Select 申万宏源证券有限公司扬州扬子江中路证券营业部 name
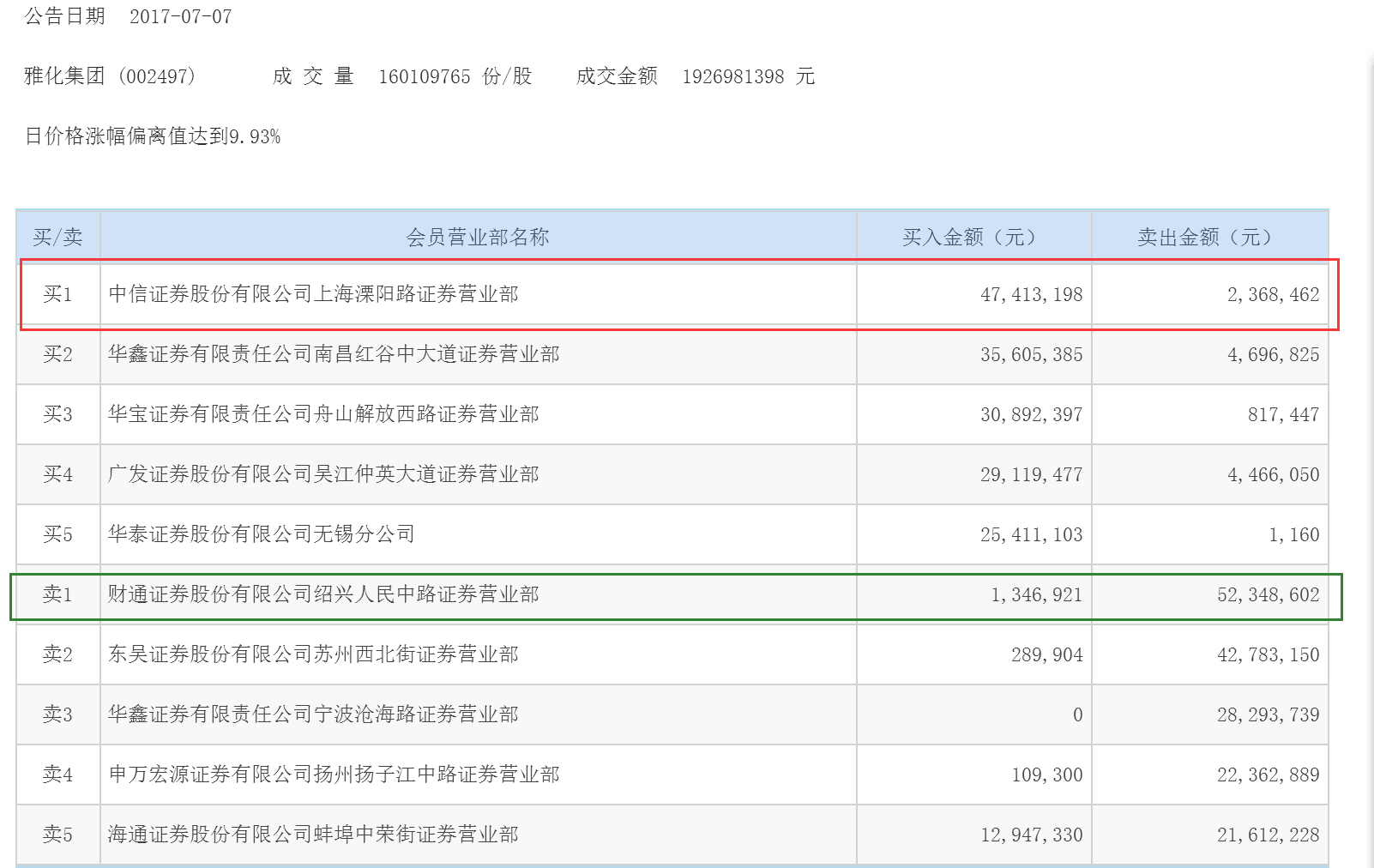This screenshot has width=1374, height=868. [x=334, y=775]
